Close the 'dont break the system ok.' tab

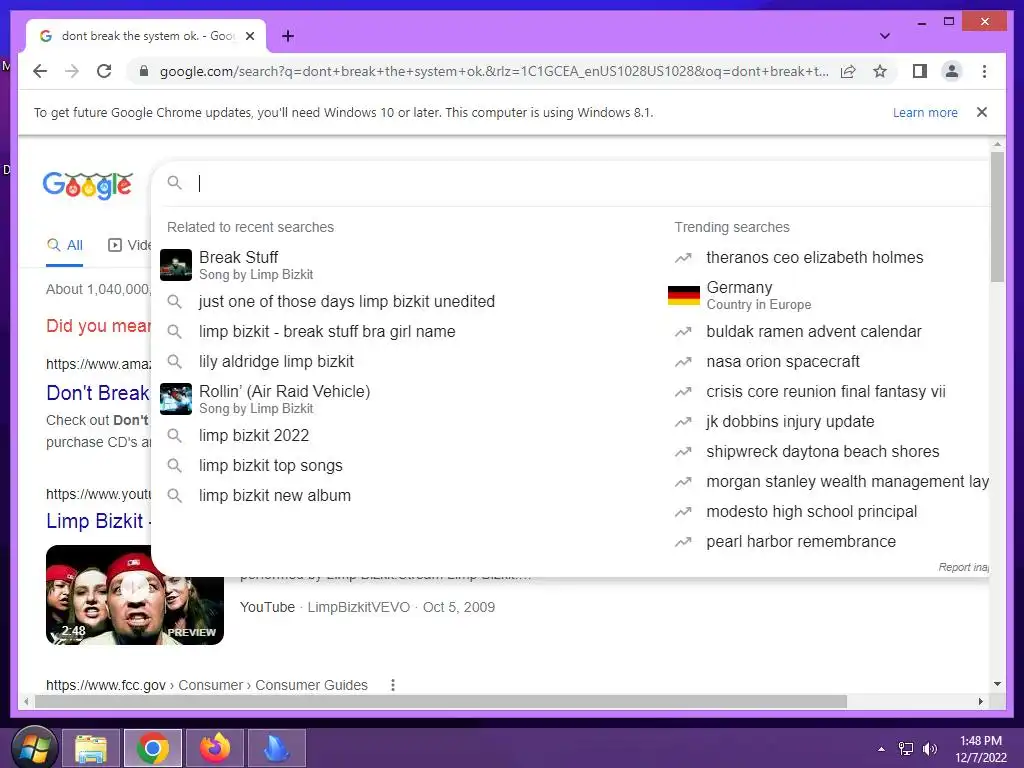(x=249, y=36)
